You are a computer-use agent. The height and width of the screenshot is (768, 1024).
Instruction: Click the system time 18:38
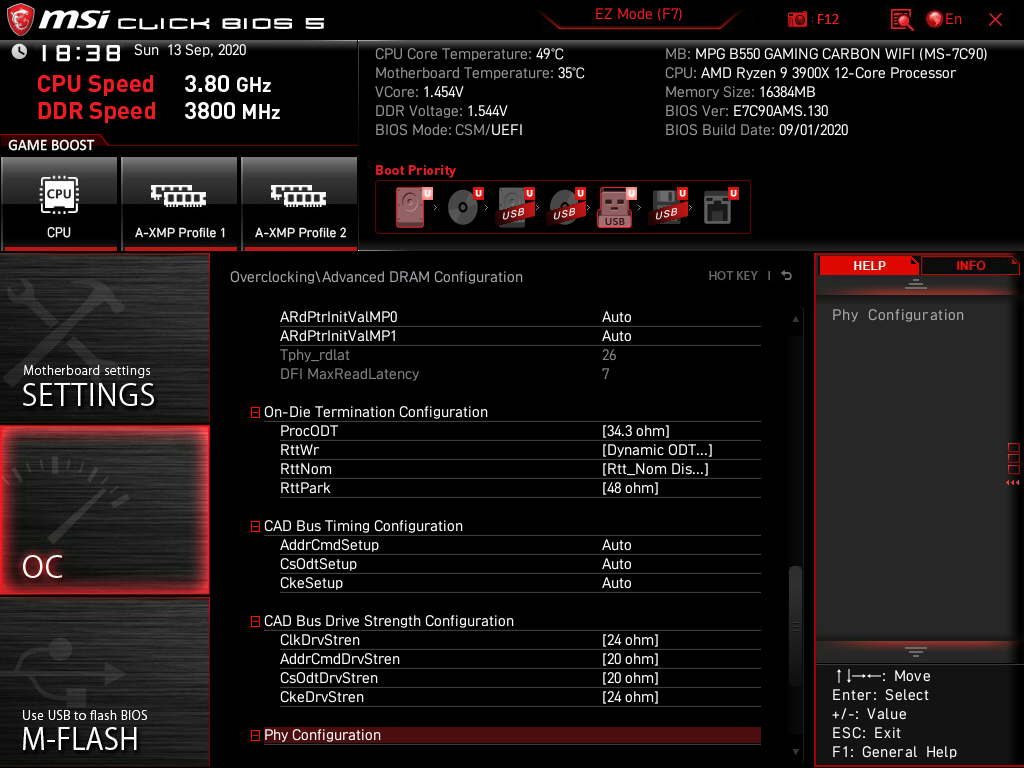pyautogui.click(x=80, y=52)
